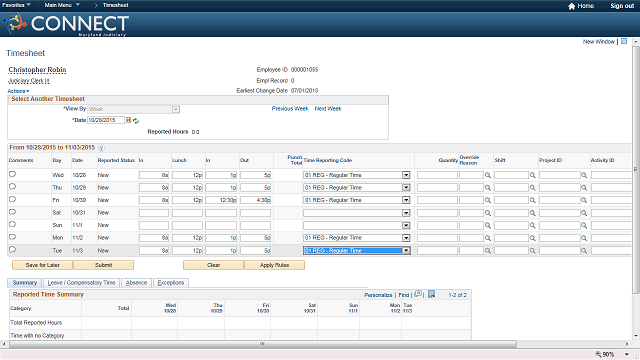
Task: Switch to Leave / Compensatory Time tab
Action: click(81, 282)
